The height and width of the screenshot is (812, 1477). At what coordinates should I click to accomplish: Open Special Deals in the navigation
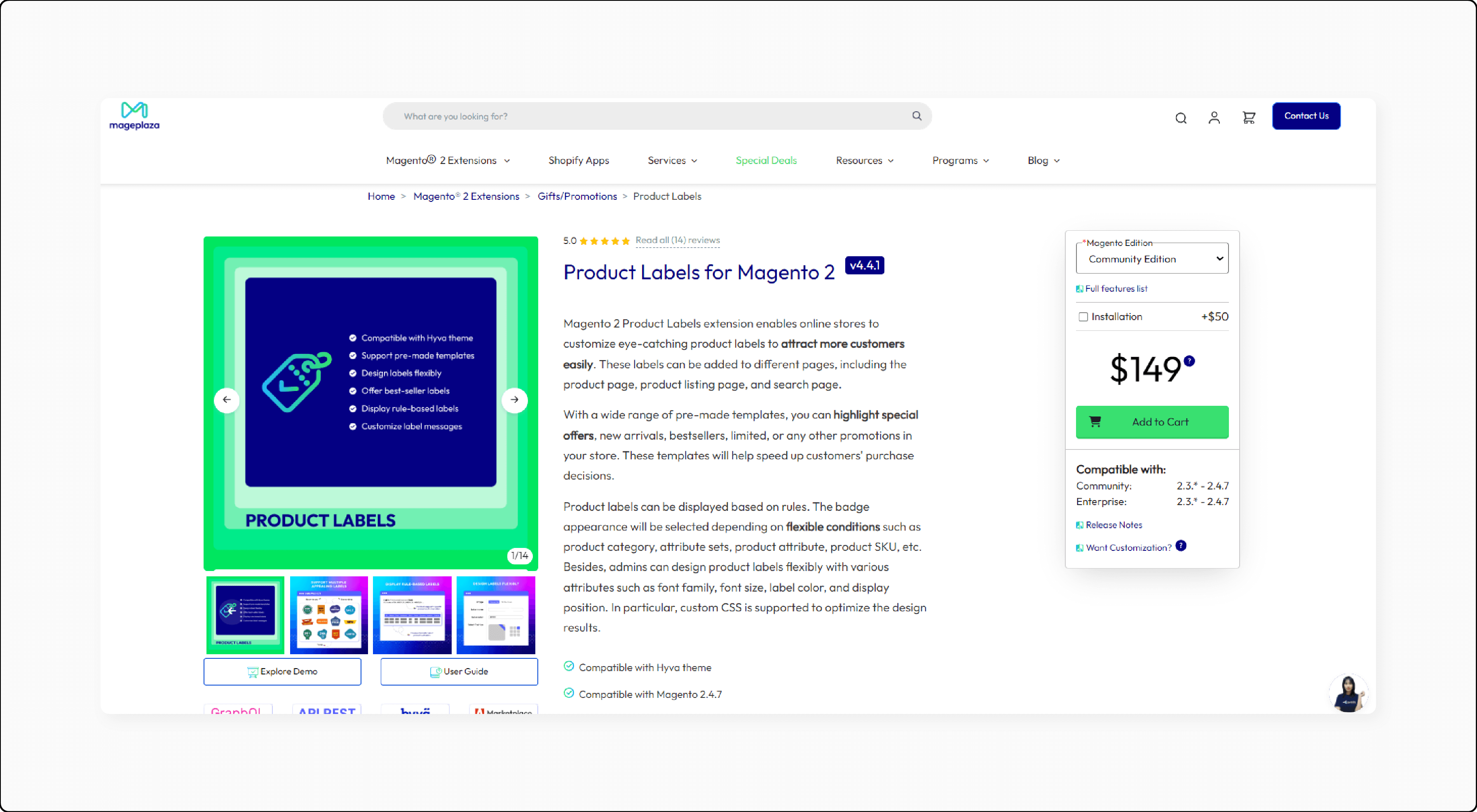pos(766,160)
